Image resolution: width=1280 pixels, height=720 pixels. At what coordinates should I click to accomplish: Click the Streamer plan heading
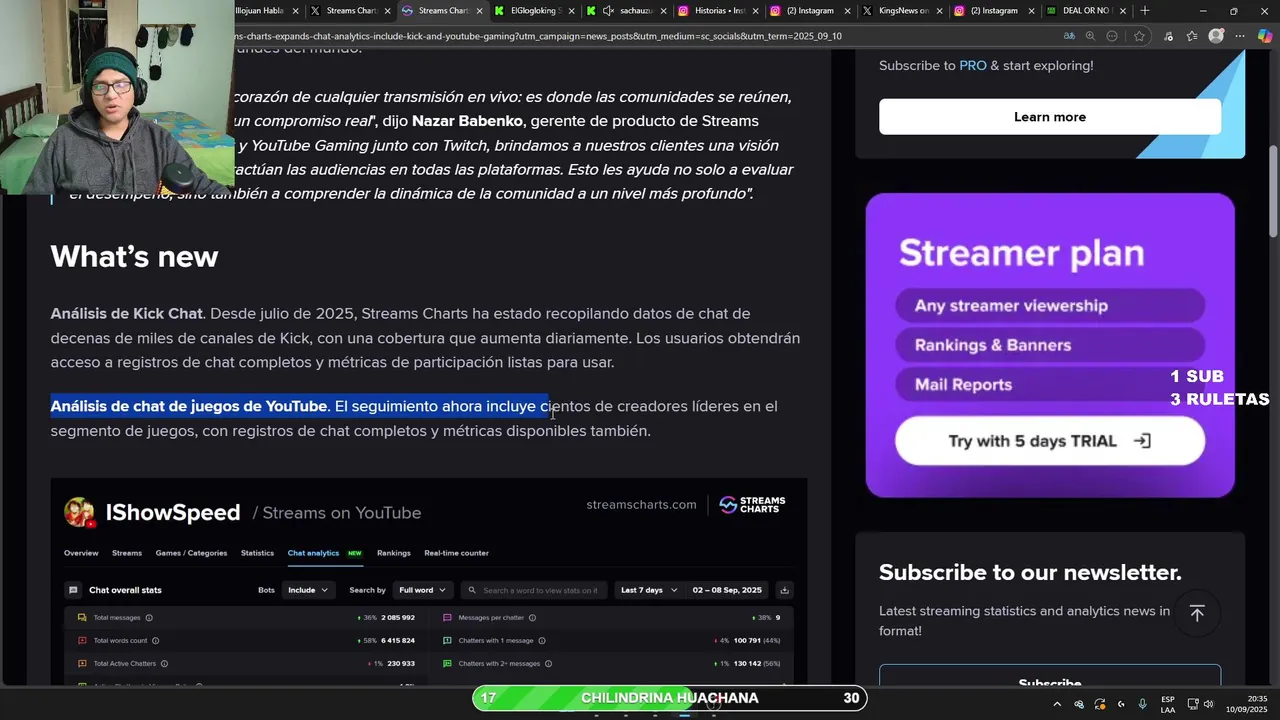[1021, 253]
